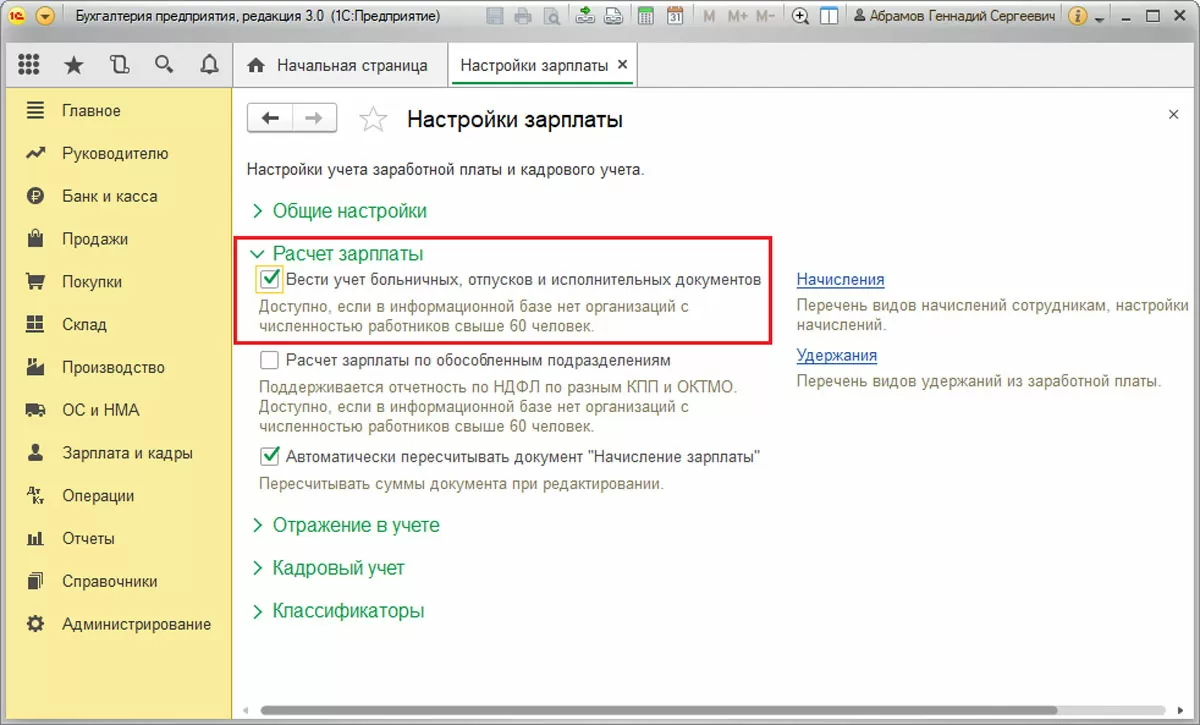Click the Get link icon in title bar
The width and height of the screenshot is (1200, 725).
[x=586, y=16]
